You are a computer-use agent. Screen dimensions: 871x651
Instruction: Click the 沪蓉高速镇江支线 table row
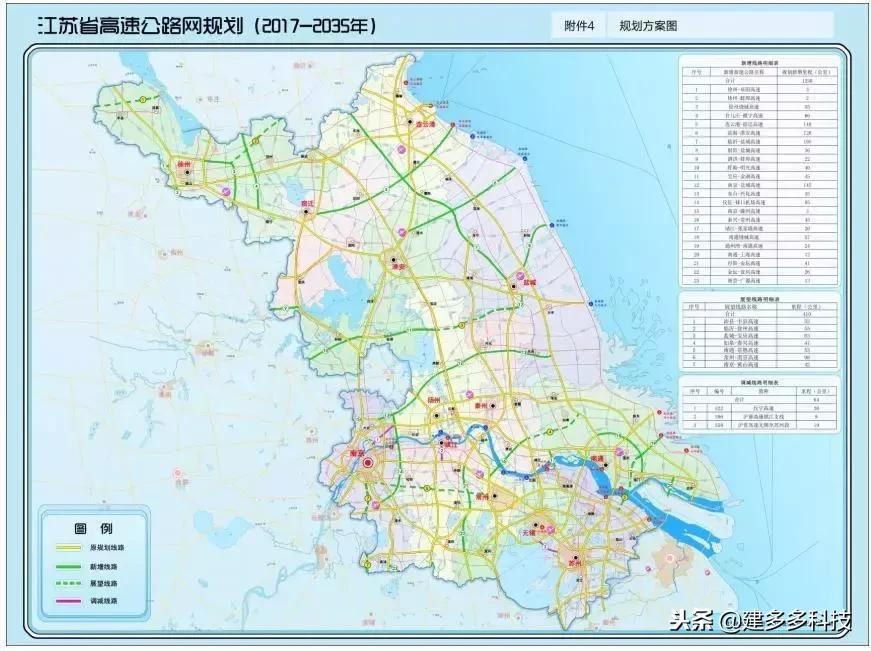(x=760, y=416)
